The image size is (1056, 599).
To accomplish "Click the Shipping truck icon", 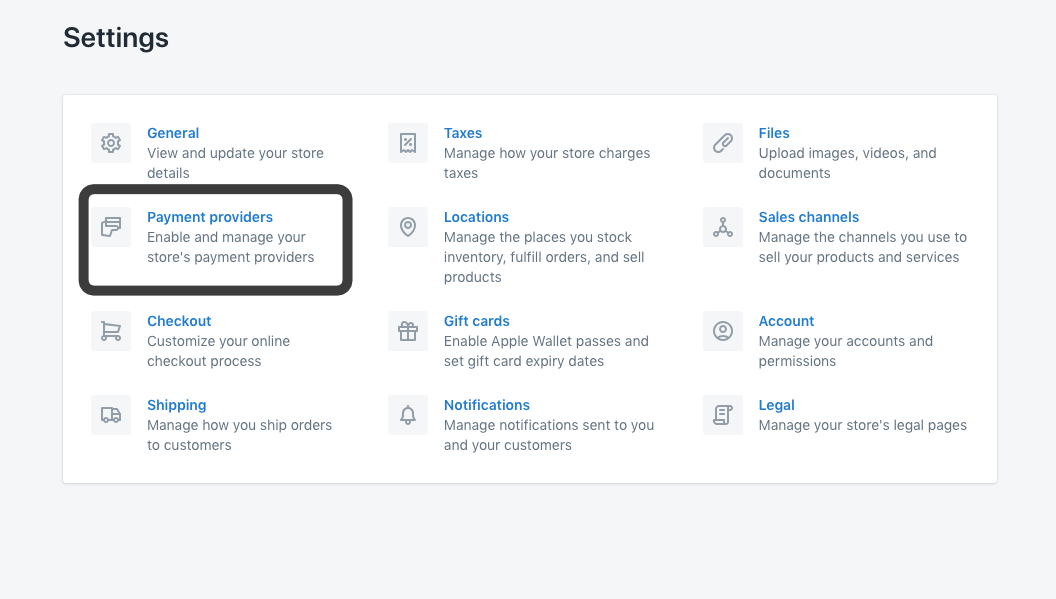I will [111, 415].
